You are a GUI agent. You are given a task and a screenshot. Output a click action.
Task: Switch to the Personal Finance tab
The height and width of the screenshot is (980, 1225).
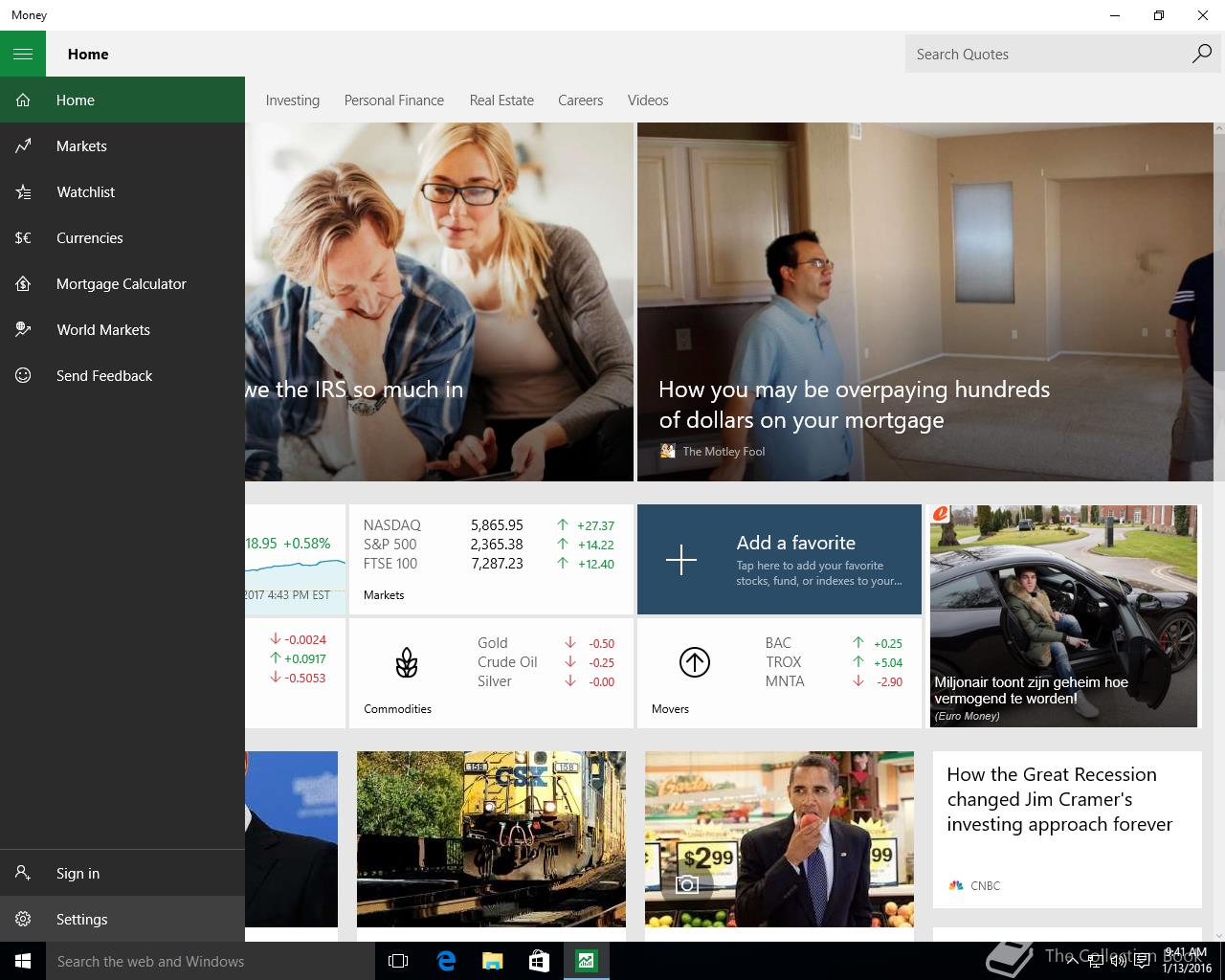coord(394,100)
